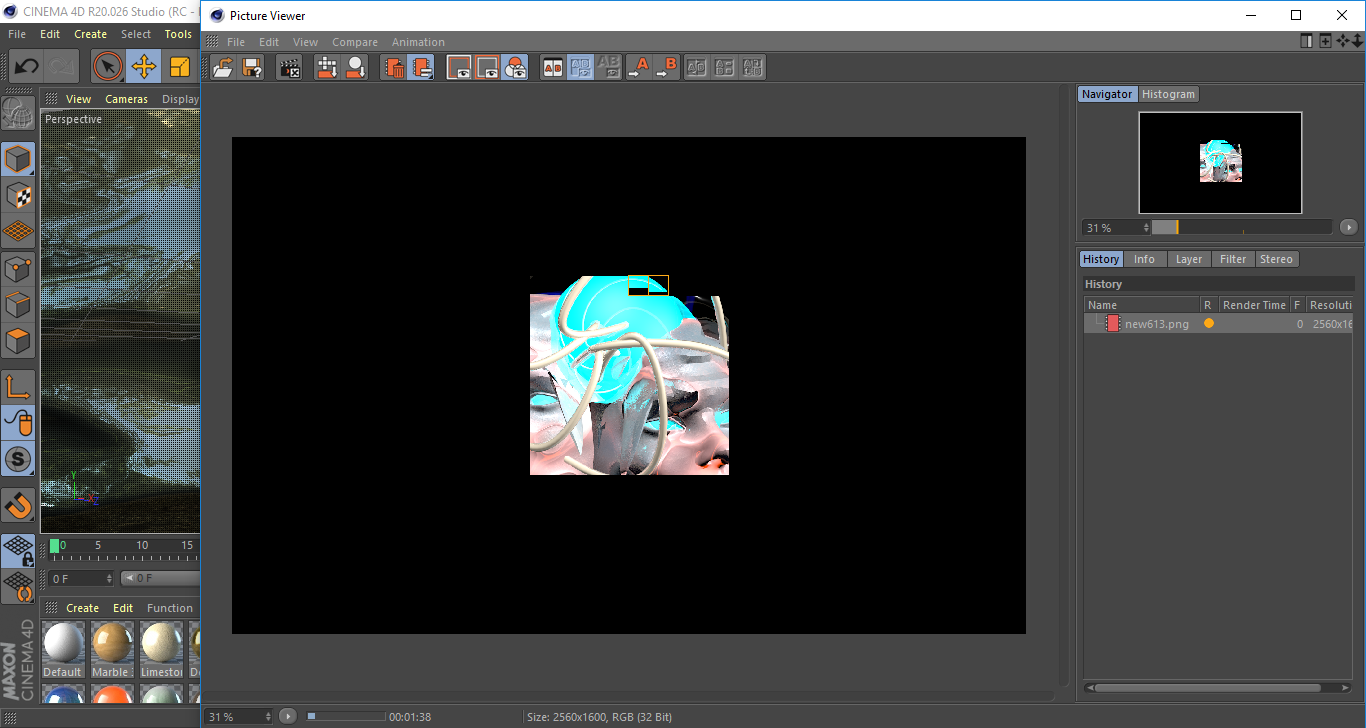This screenshot has height=728, width=1366.
Task: Click Make Editable globe icon
Action: click(18, 114)
